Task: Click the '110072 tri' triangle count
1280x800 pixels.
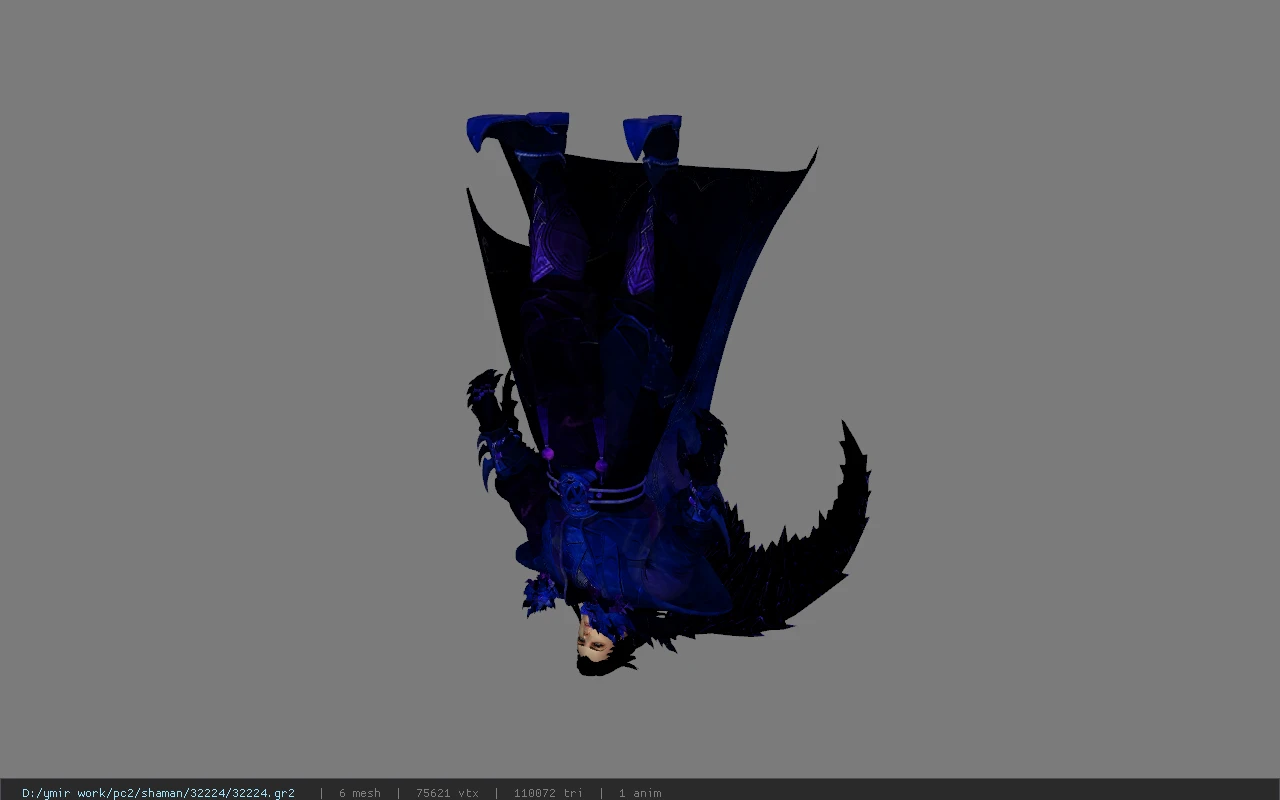Action: [x=548, y=793]
